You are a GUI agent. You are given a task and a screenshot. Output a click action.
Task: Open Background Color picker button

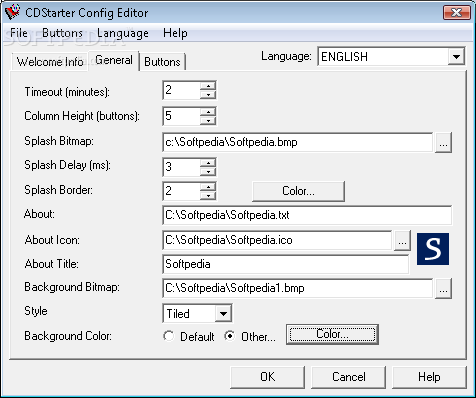332,334
